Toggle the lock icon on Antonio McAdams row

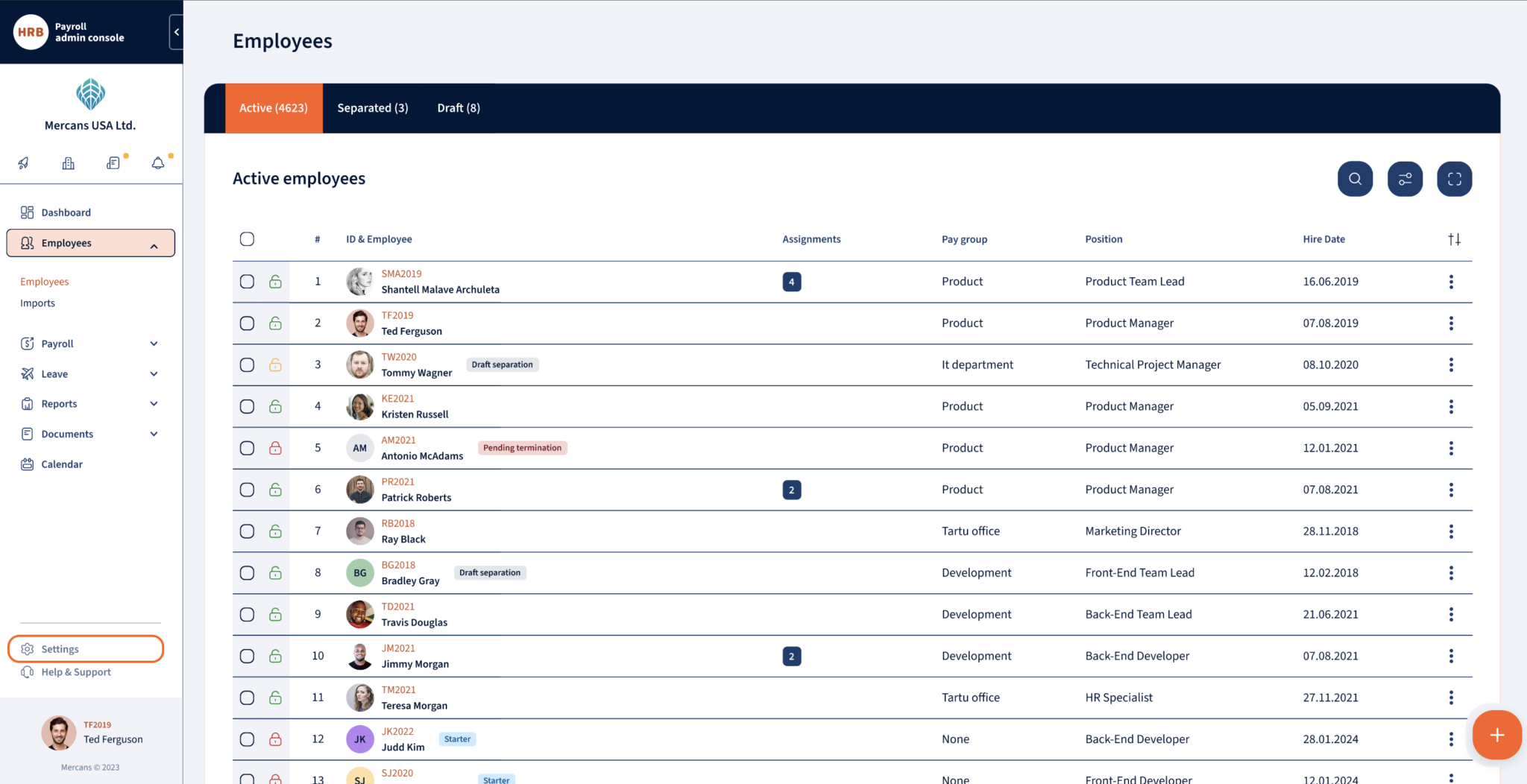275,448
